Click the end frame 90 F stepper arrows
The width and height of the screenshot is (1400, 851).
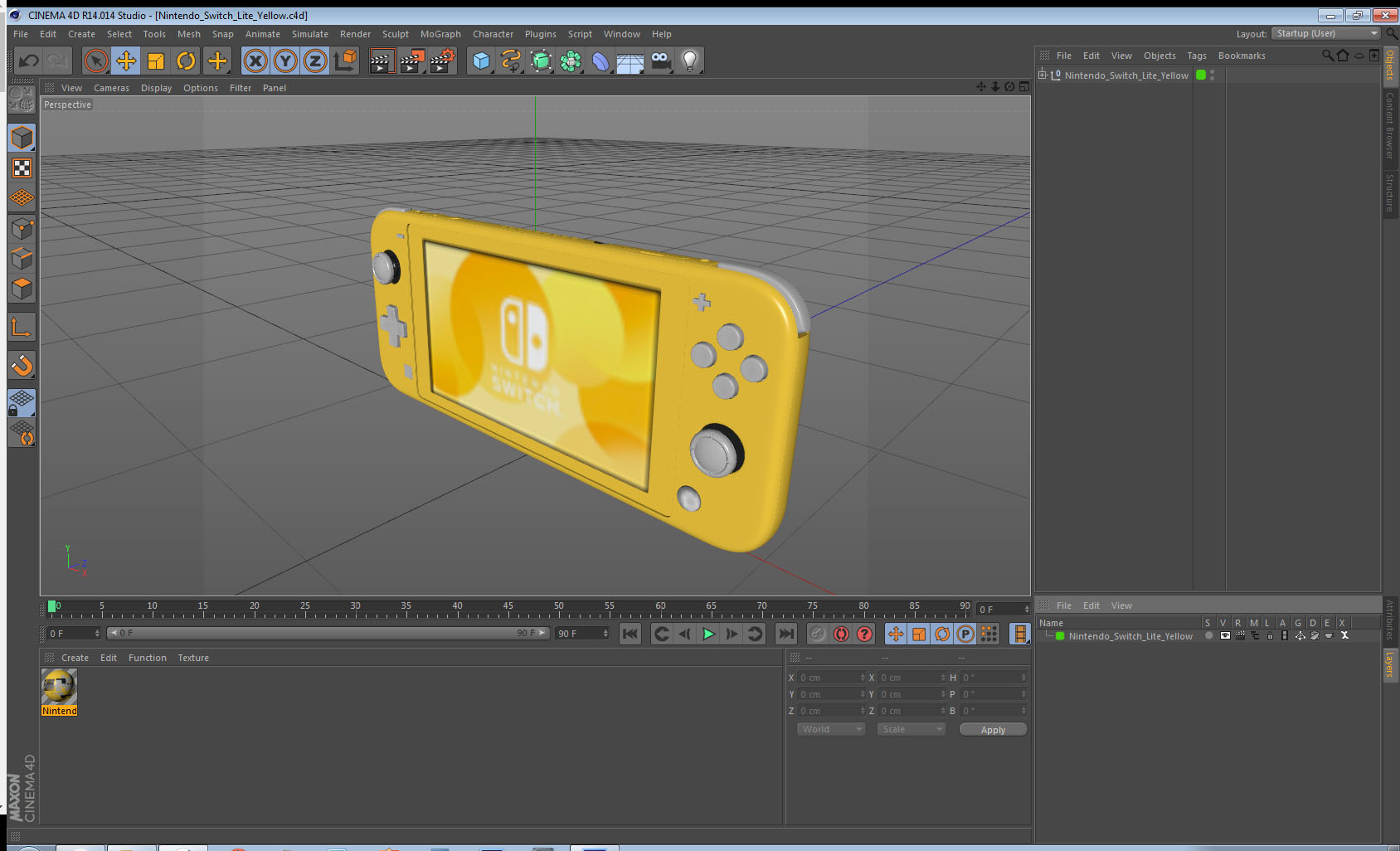pos(605,634)
